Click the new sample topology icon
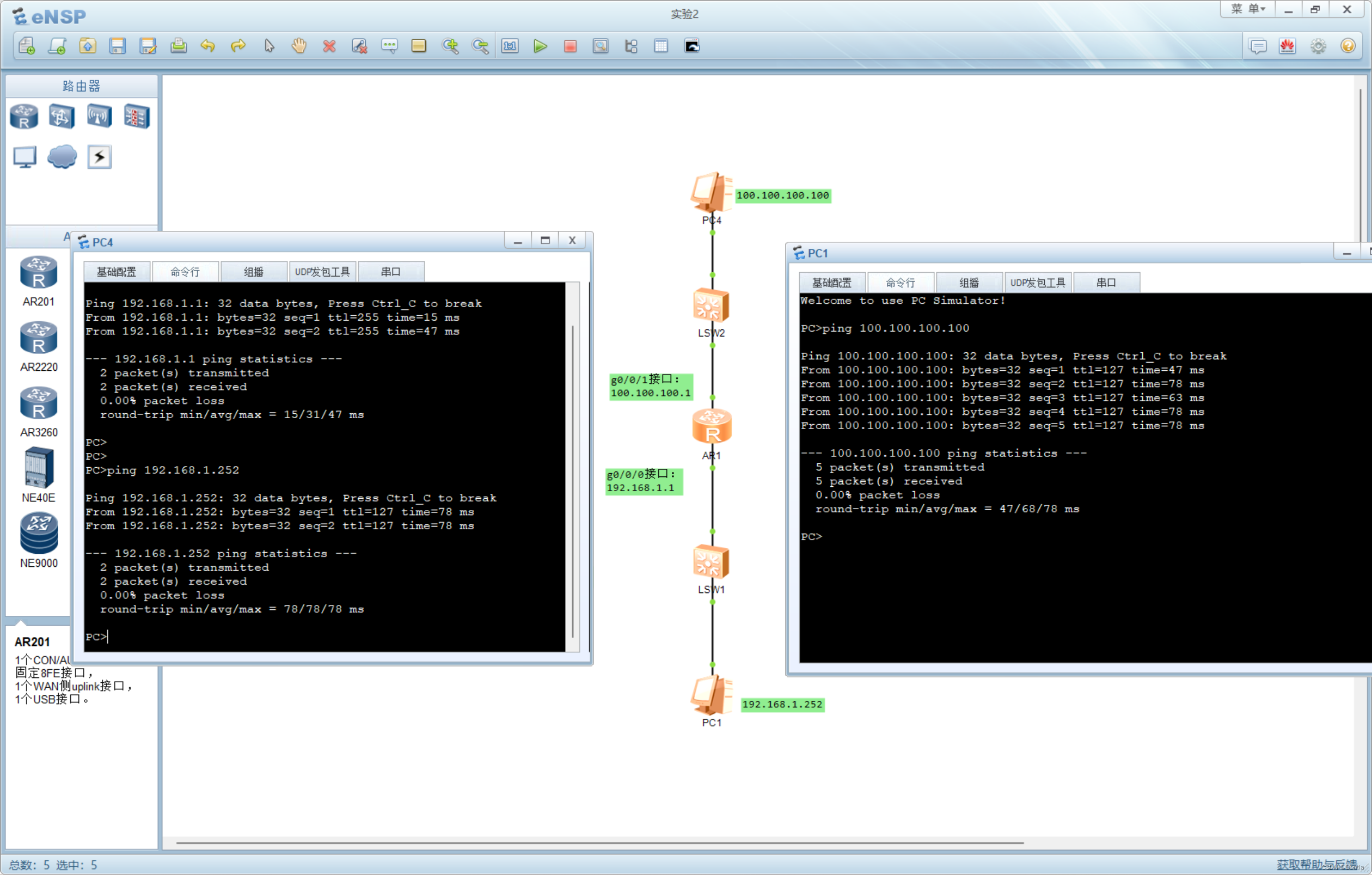1372x875 pixels. [57, 46]
